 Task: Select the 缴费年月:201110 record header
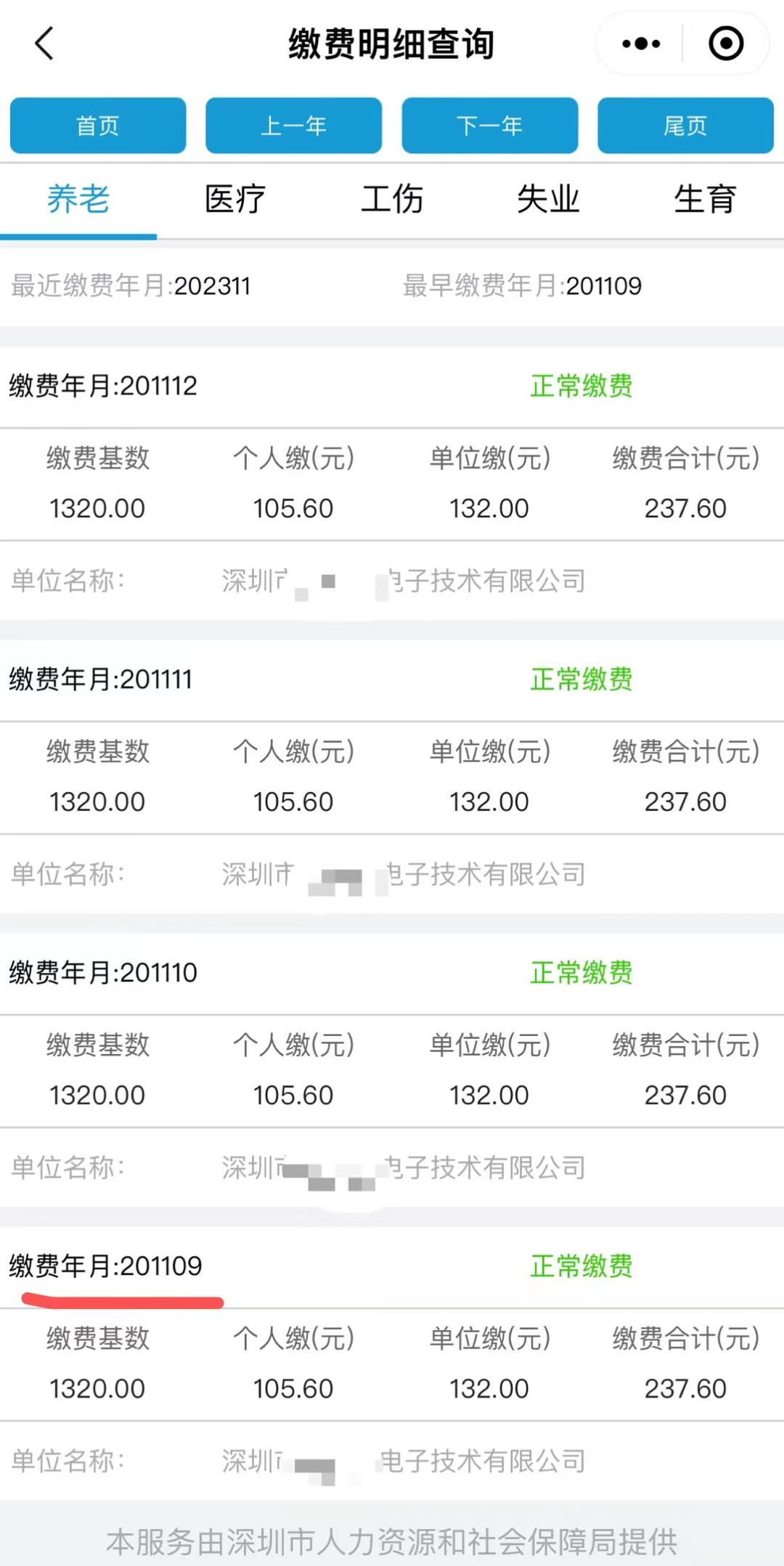tap(103, 972)
